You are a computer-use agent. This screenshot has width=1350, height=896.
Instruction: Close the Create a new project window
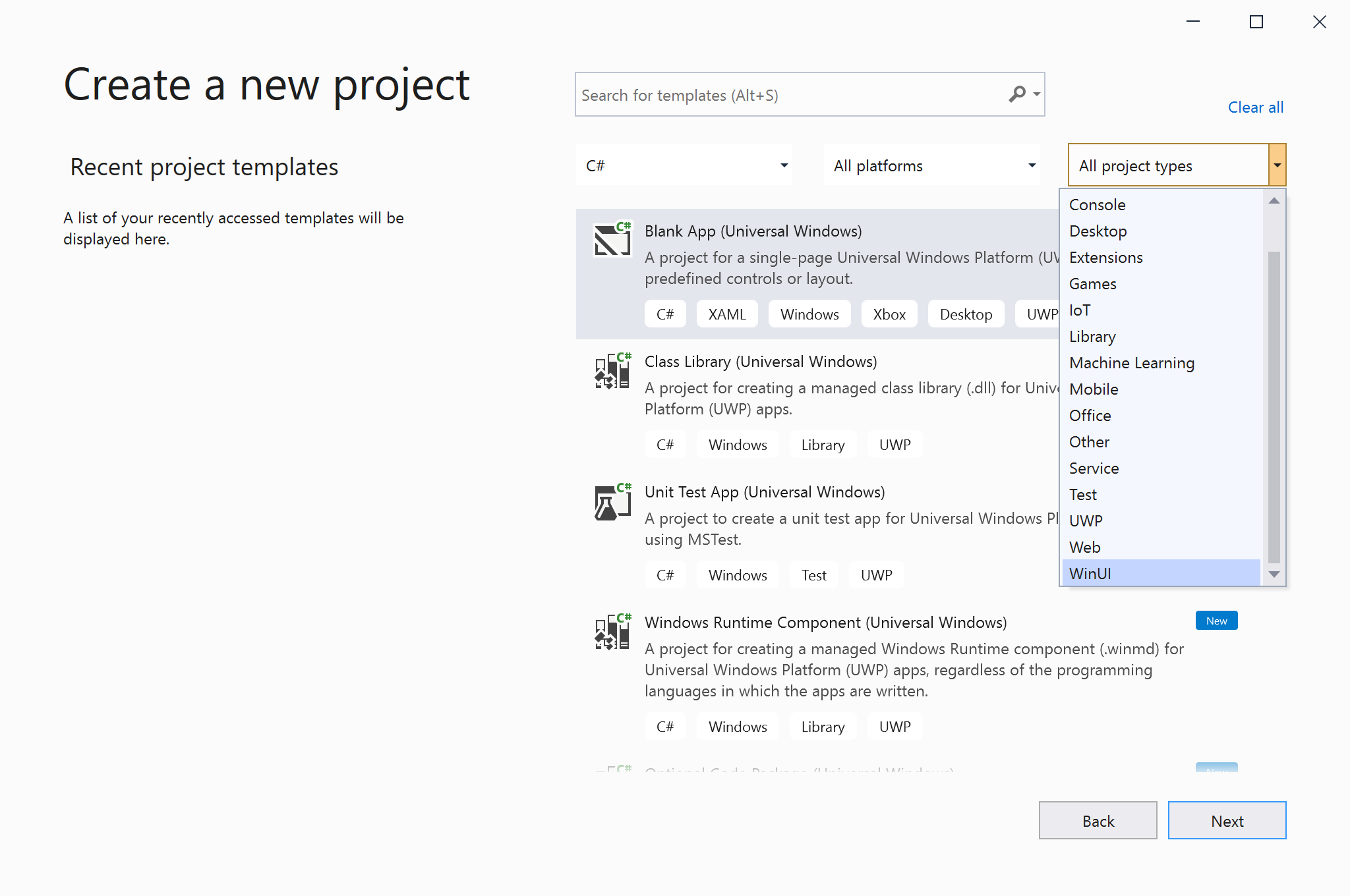pyautogui.click(x=1320, y=22)
